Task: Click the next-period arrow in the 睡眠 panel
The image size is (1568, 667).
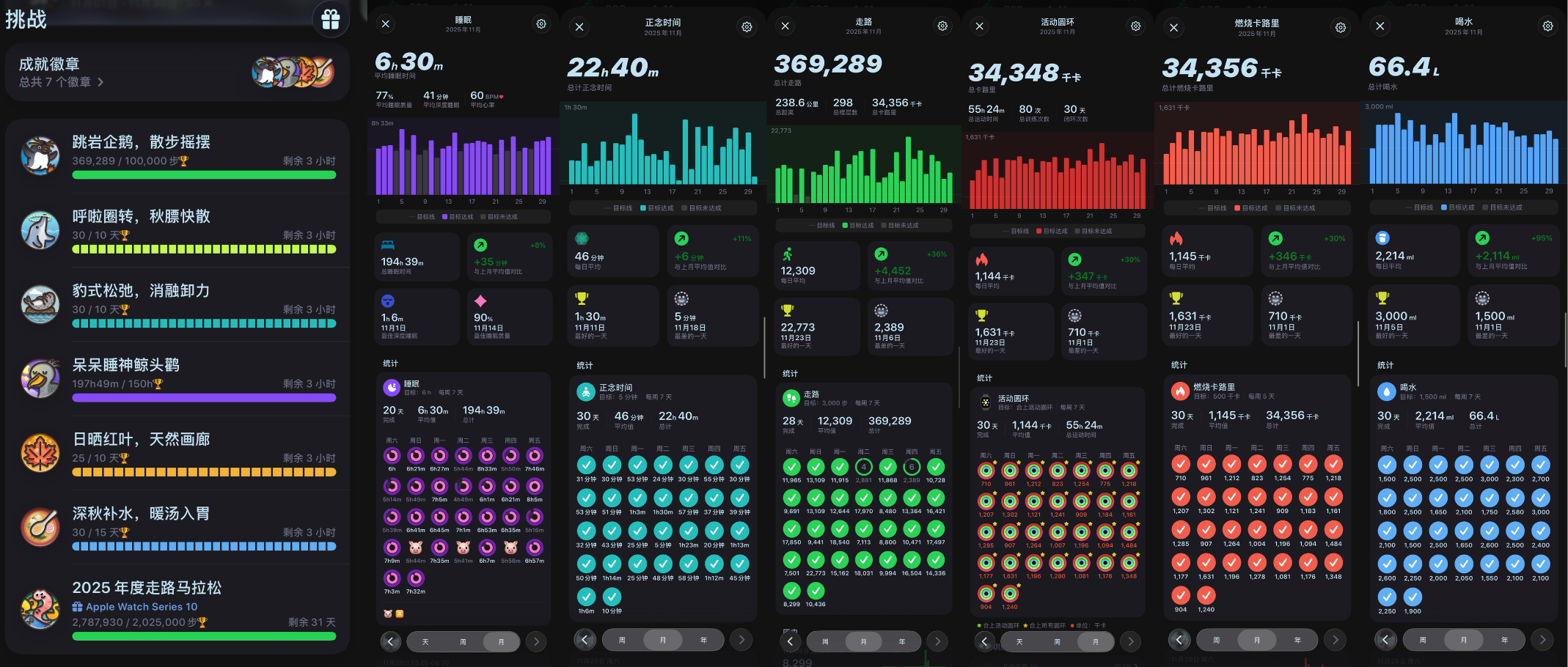Action: pyautogui.click(x=535, y=641)
